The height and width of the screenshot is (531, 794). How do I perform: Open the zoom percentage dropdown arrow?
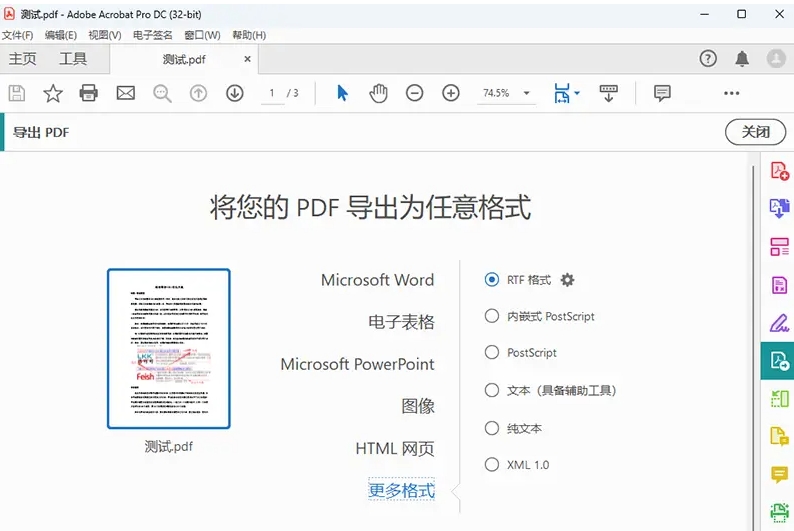(527, 93)
